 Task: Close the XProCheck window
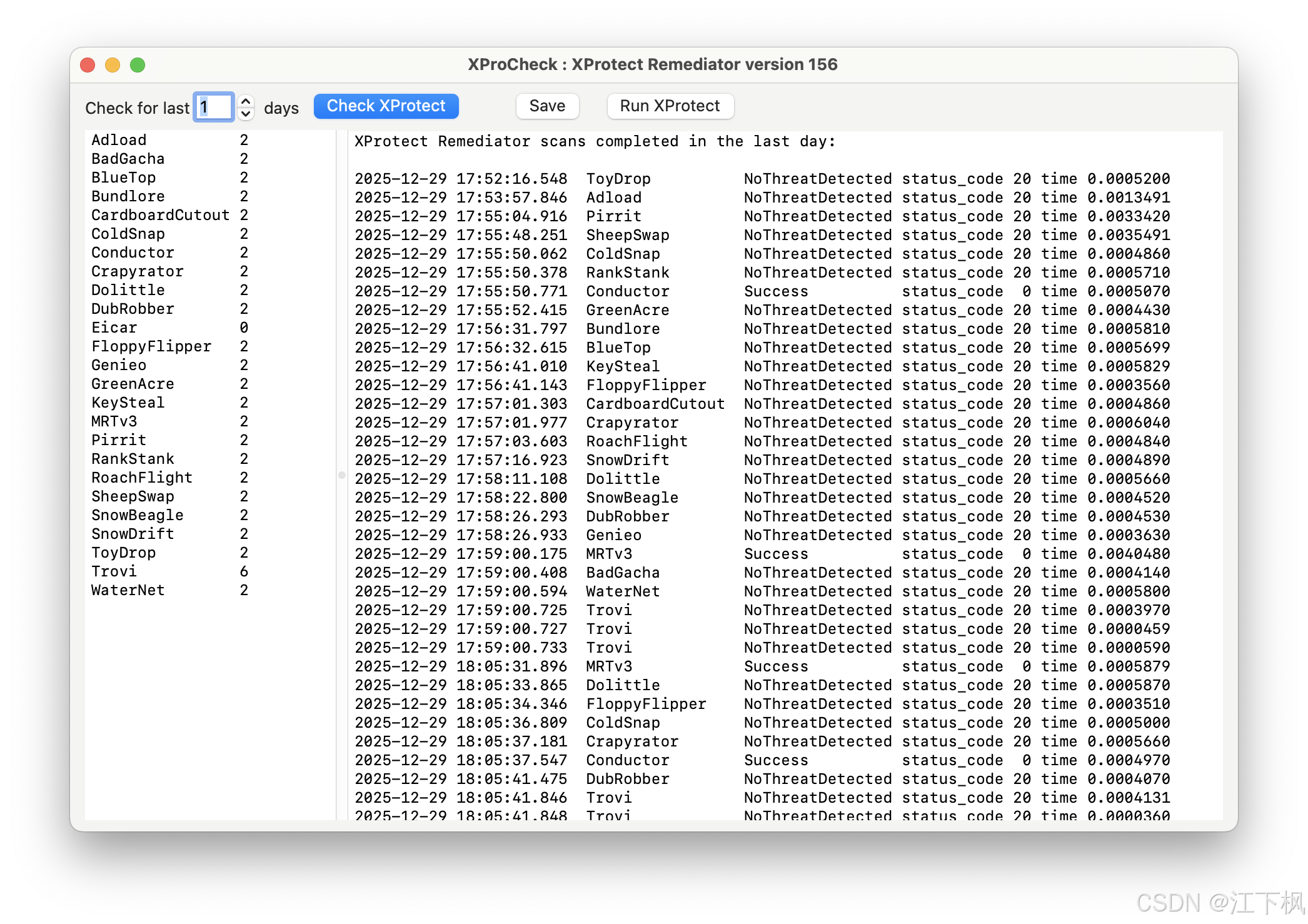pyautogui.click(x=88, y=65)
